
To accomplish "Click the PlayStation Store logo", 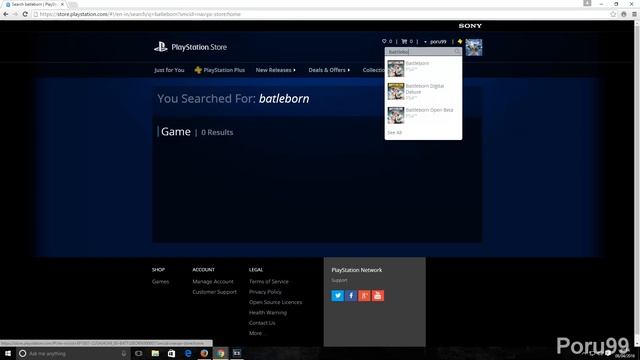I will coord(190,47).
